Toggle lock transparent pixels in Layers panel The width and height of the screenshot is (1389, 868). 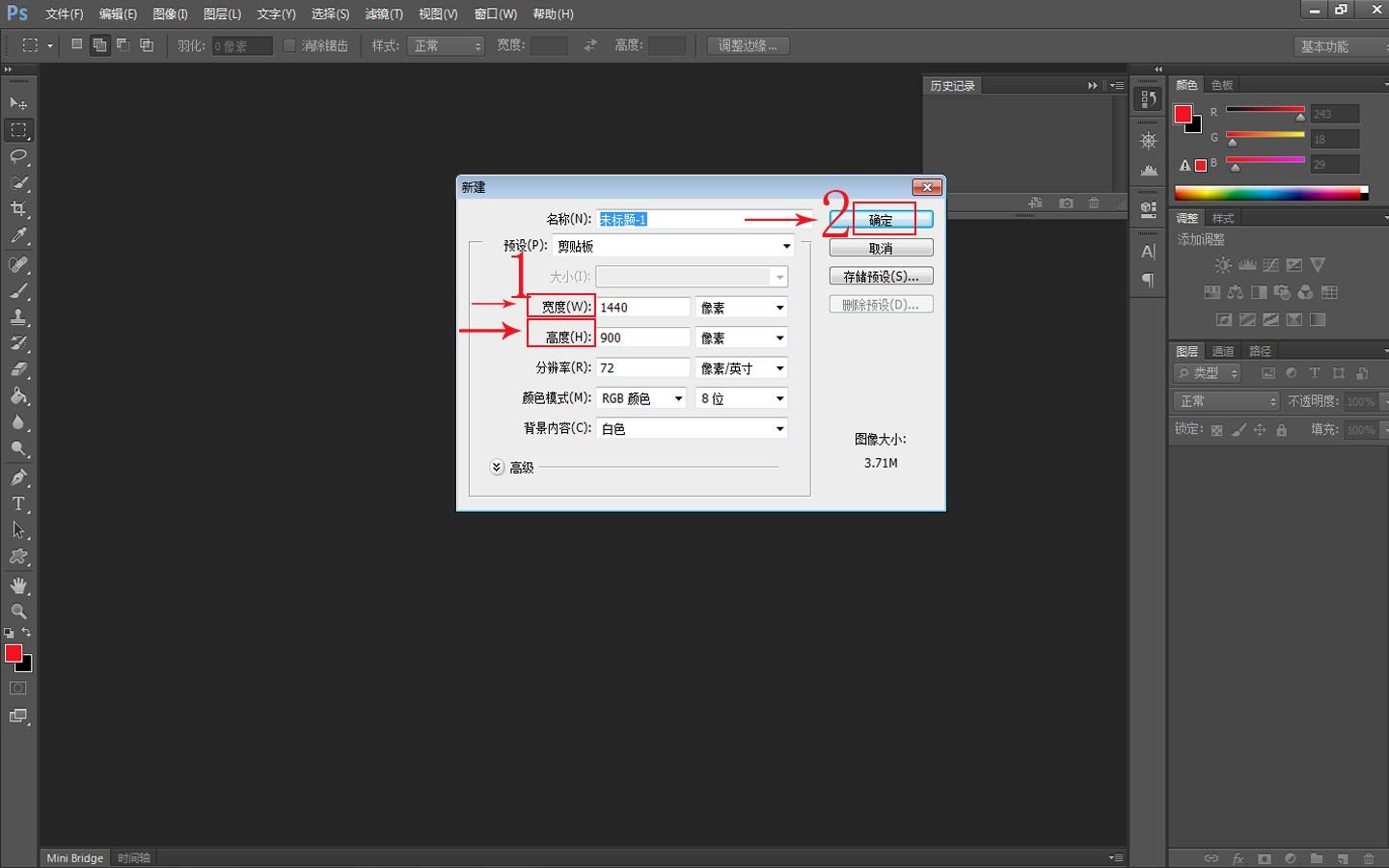[1217, 430]
